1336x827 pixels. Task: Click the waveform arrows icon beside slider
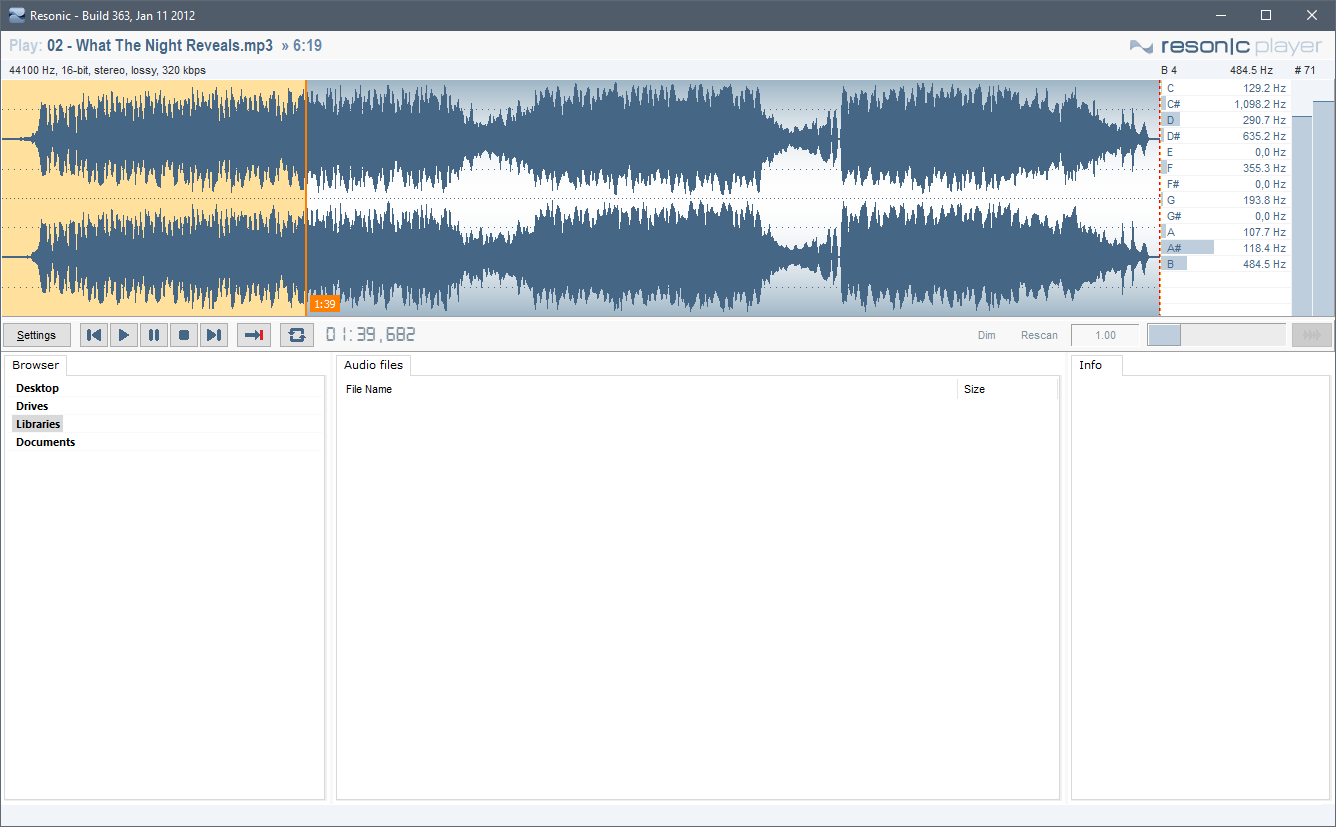pos(1311,335)
